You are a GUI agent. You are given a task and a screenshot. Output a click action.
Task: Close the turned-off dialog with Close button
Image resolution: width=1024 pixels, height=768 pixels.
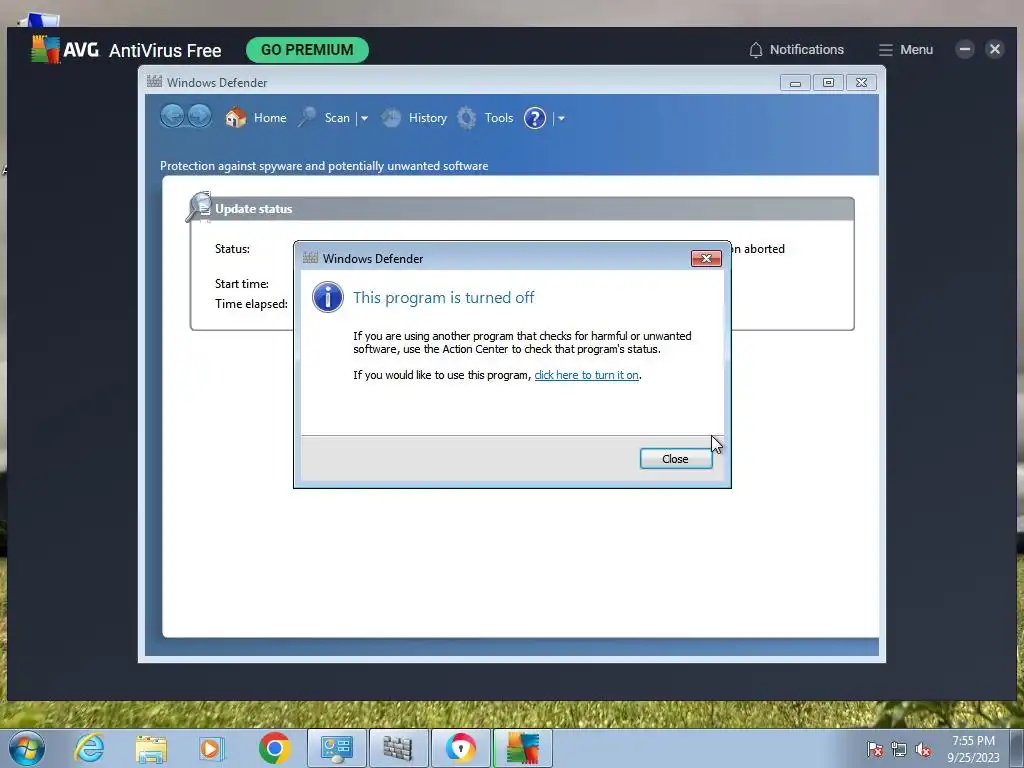point(676,458)
